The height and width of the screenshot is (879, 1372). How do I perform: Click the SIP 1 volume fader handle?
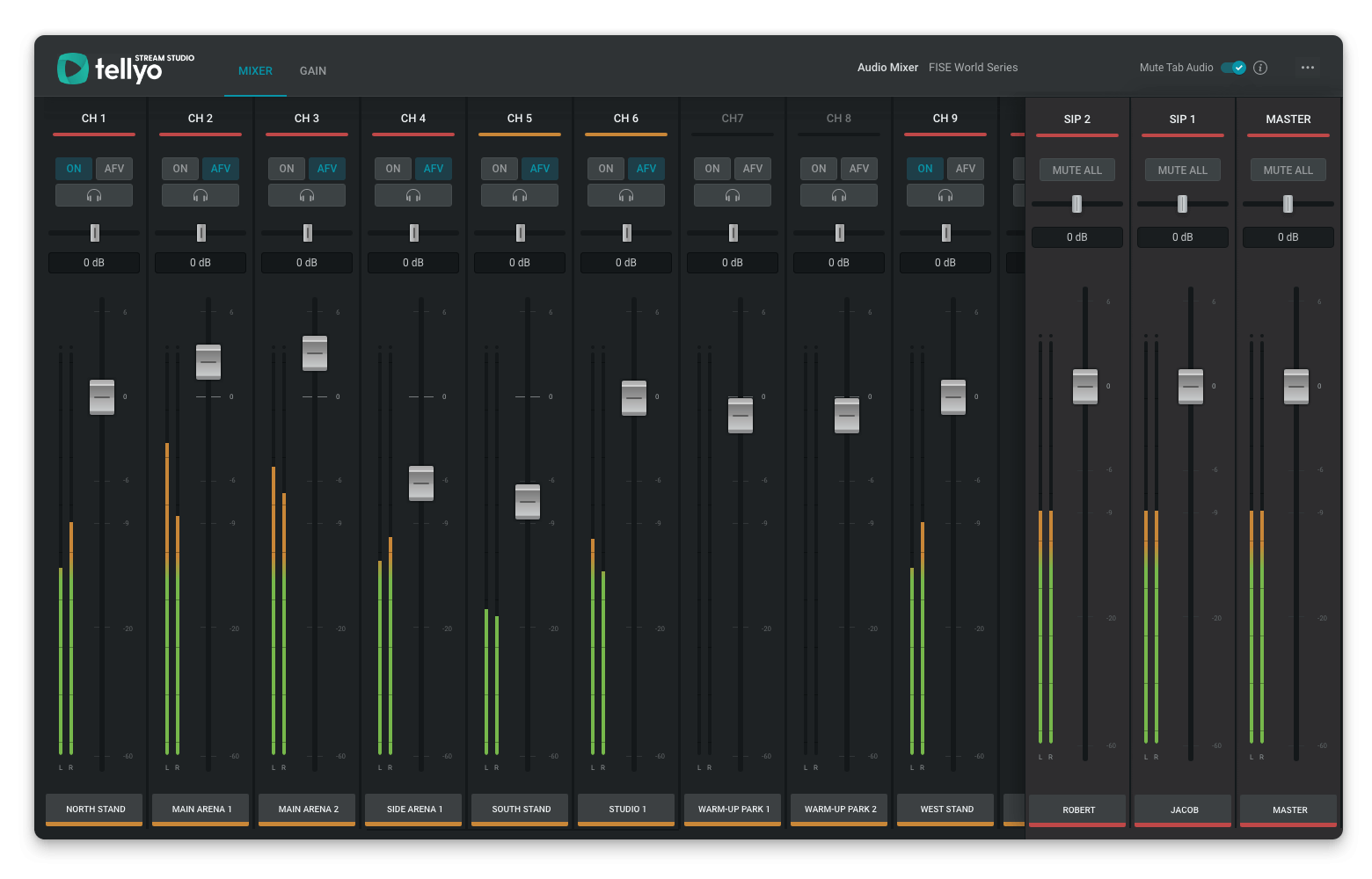pos(1191,387)
